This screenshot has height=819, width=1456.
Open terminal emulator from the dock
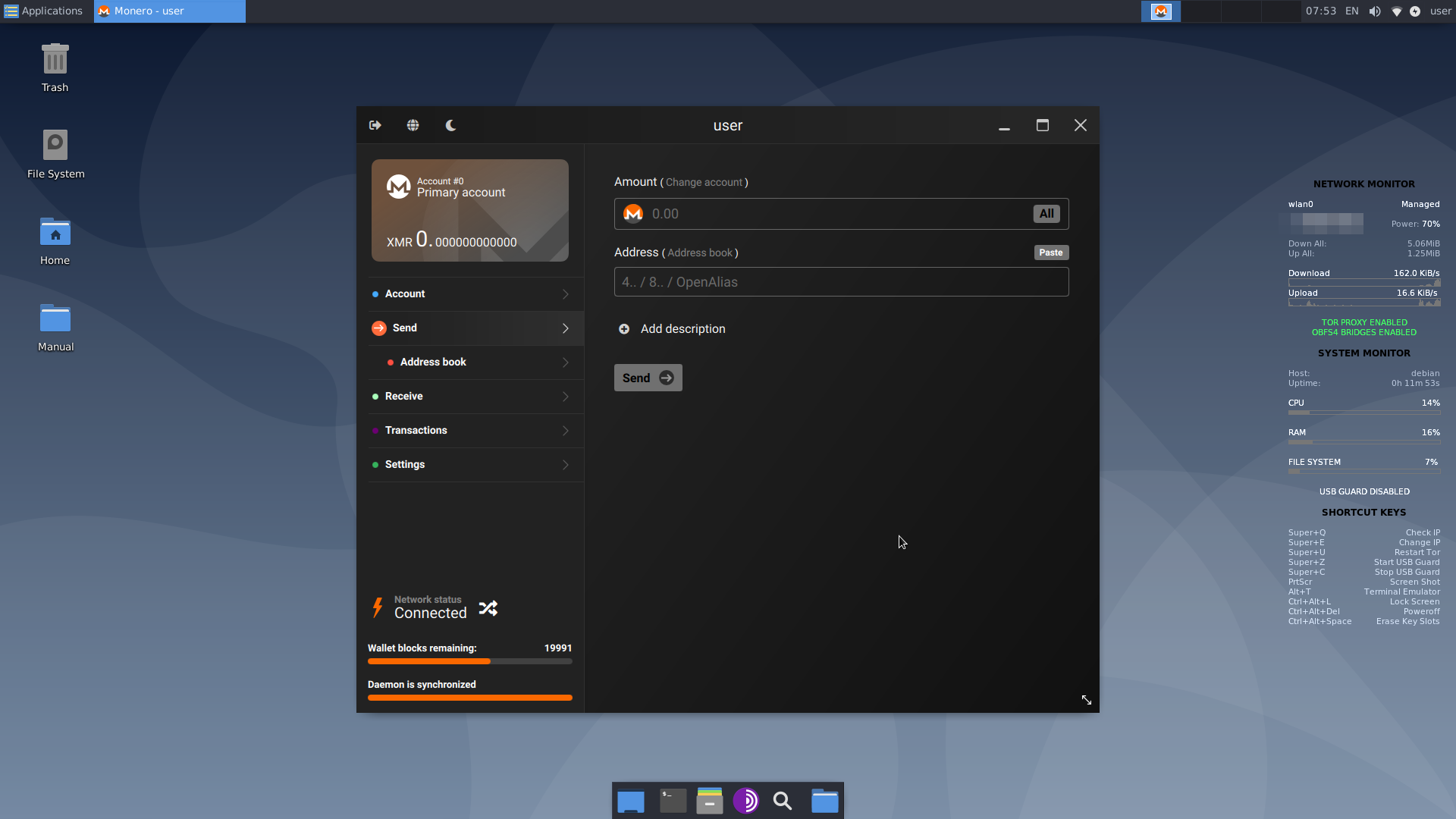pos(673,801)
